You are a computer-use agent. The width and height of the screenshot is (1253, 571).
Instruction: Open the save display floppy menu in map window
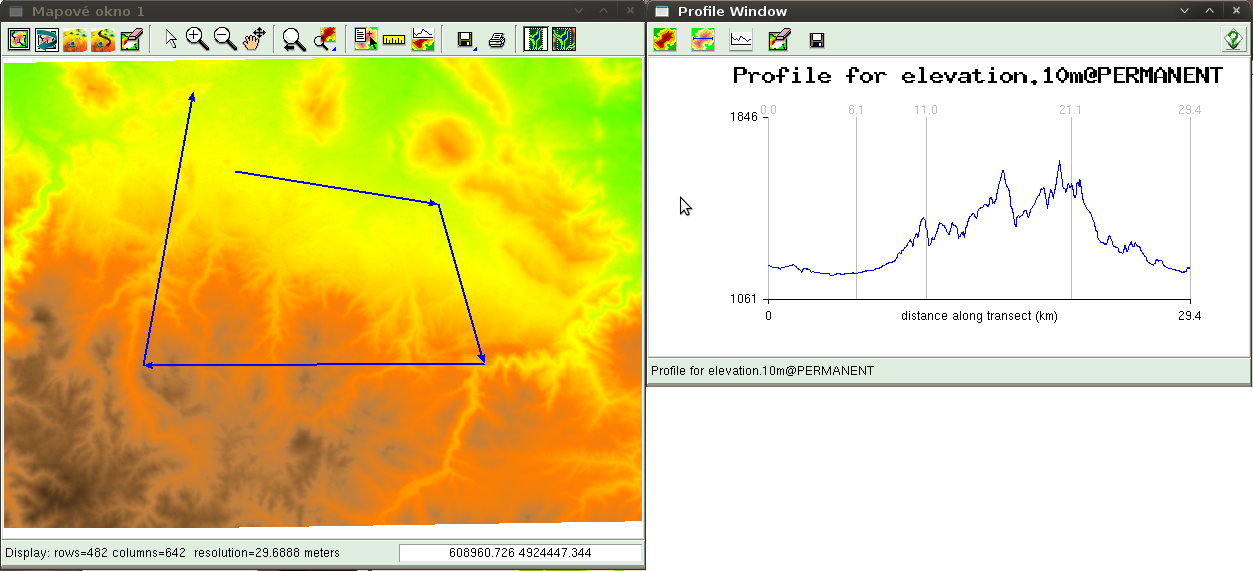click(x=465, y=39)
